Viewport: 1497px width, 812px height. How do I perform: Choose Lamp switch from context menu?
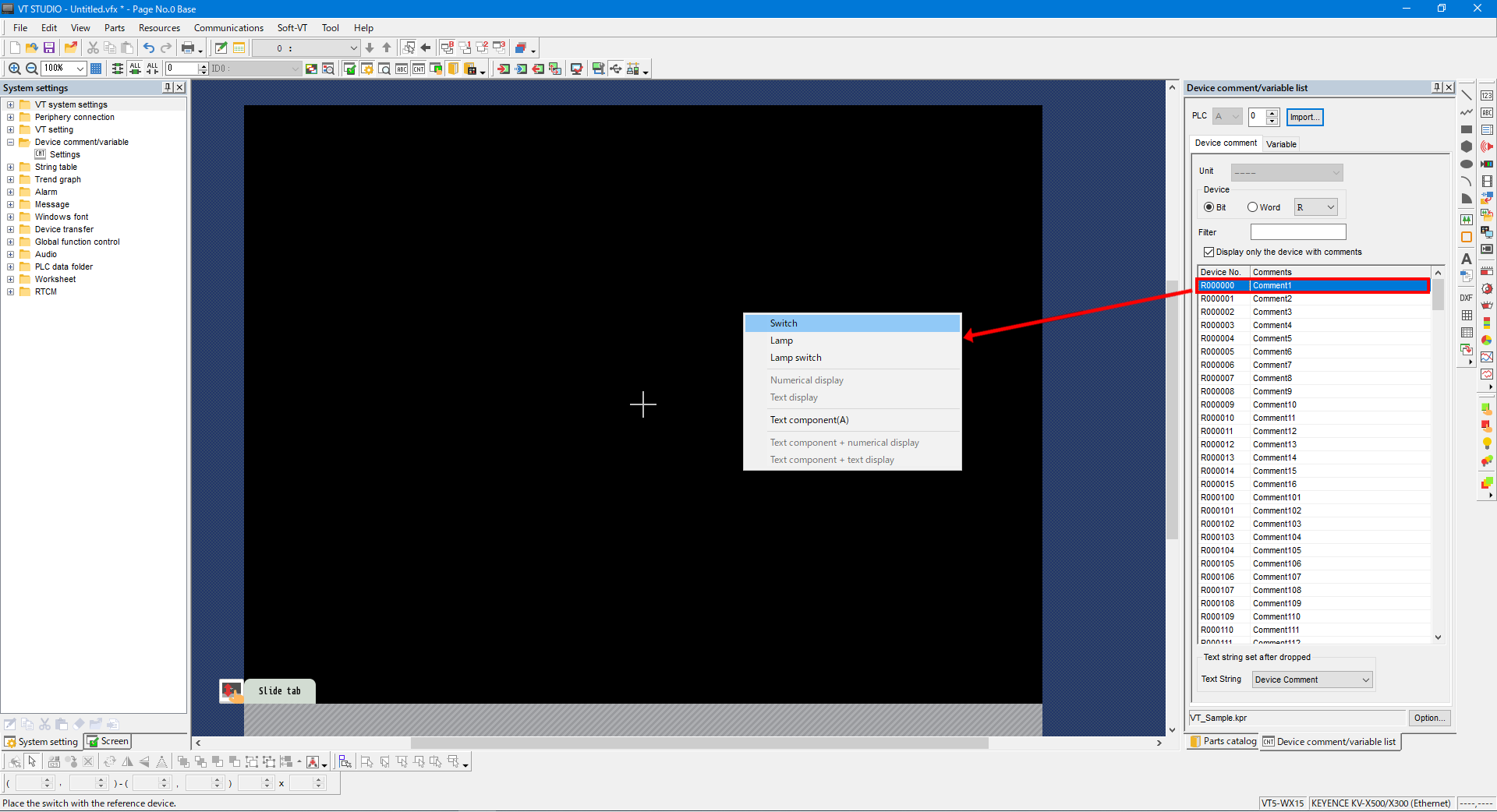(x=795, y=358)
